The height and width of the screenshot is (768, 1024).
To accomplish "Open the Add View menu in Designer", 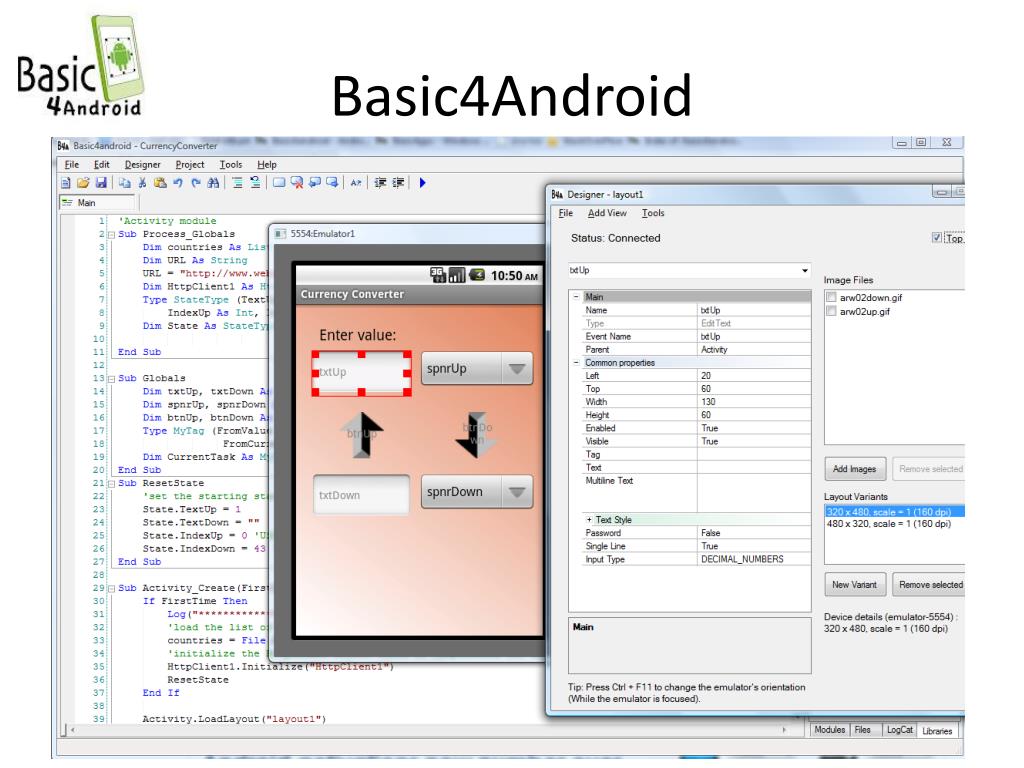I will (607, 213).
